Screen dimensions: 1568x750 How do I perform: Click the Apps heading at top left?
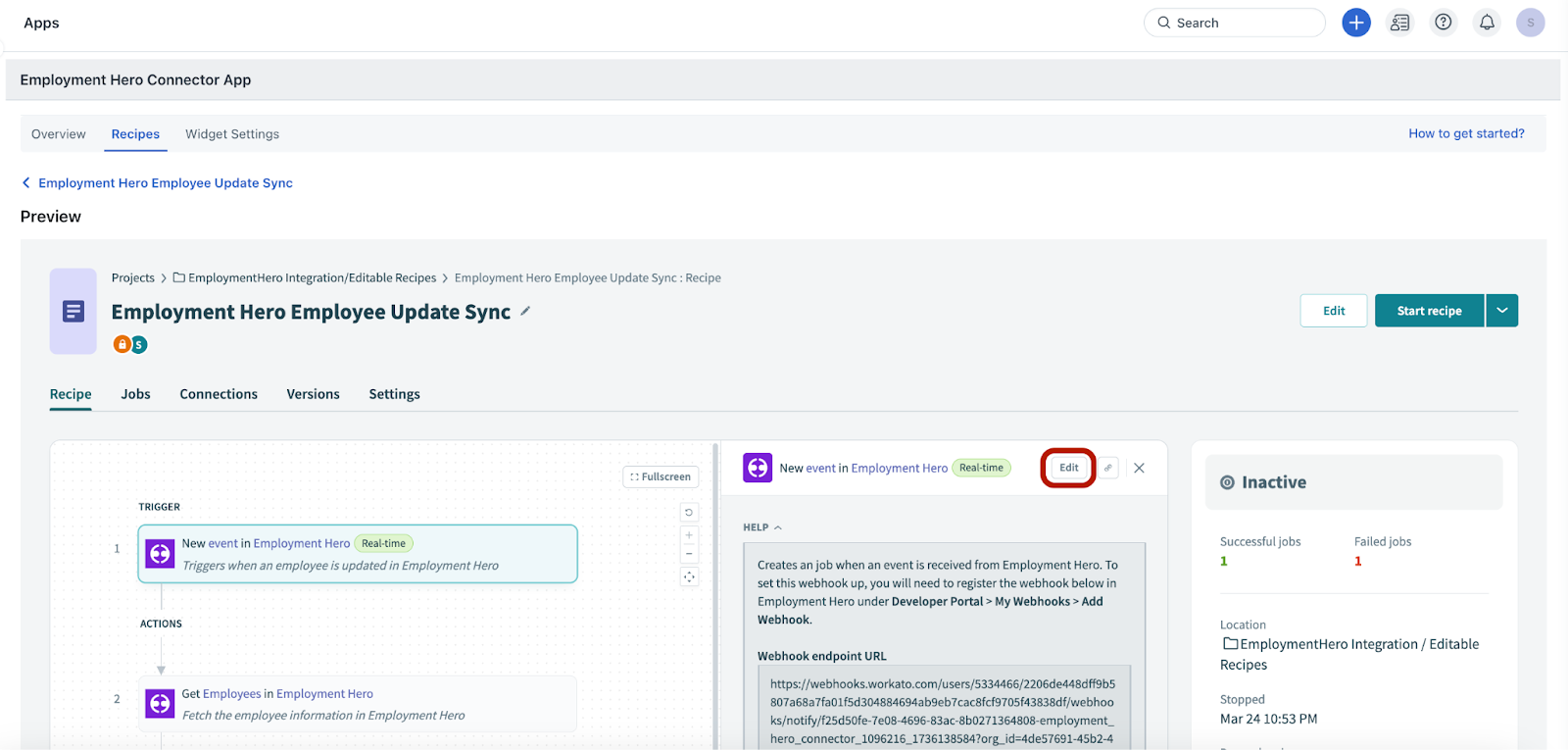click(x=41, y=23)
